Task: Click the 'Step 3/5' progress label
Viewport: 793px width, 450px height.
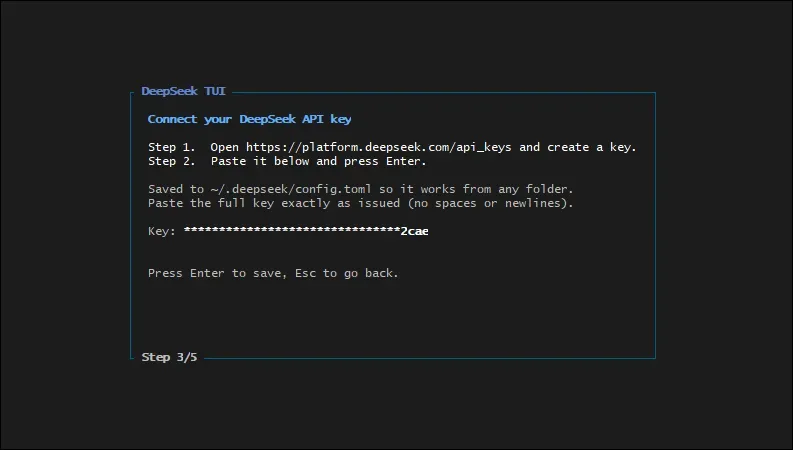Action: tap(169, 357)
